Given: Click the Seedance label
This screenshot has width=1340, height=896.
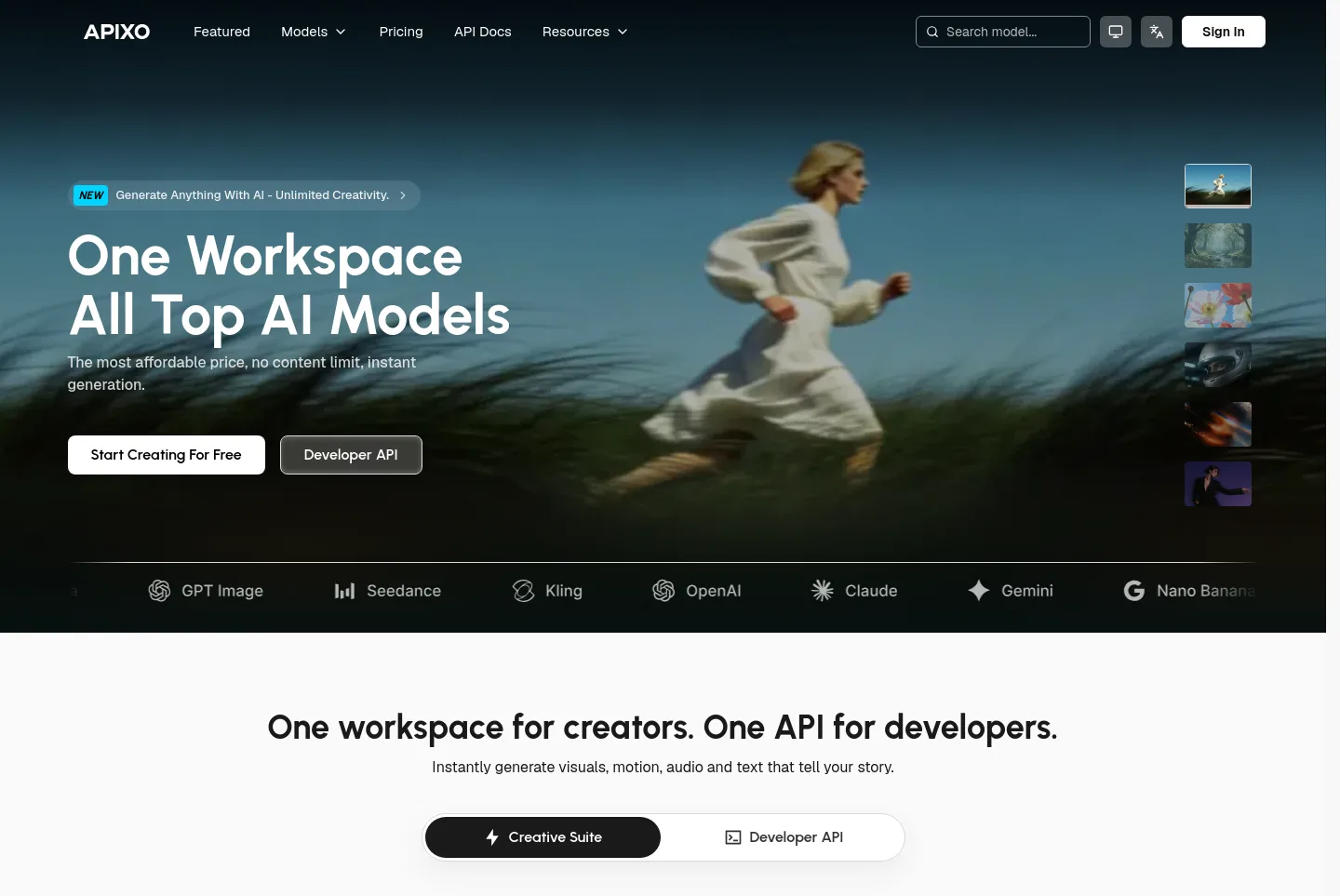Looking at the screenshot, I should (404, 591).
